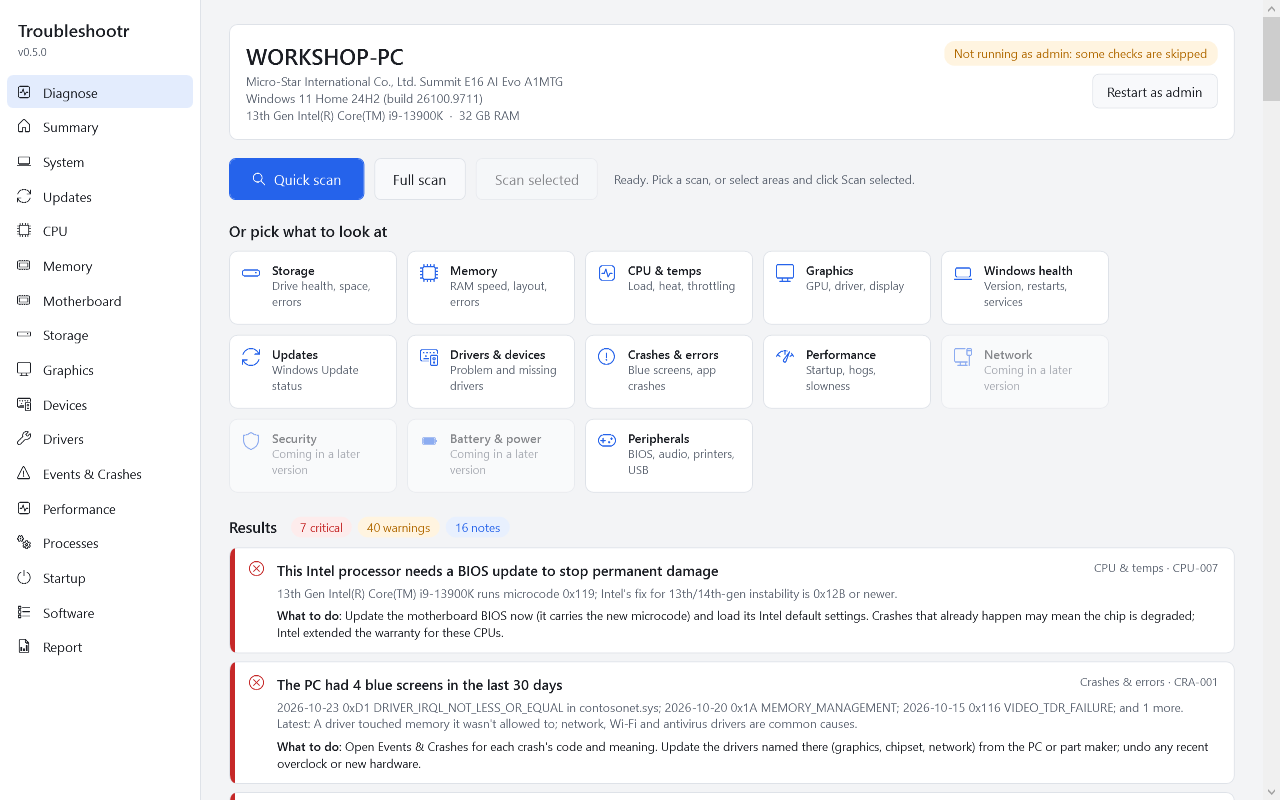Filter results by 7 critical badge
Viewport: 1280px width, 800px height.
[321, 528]
